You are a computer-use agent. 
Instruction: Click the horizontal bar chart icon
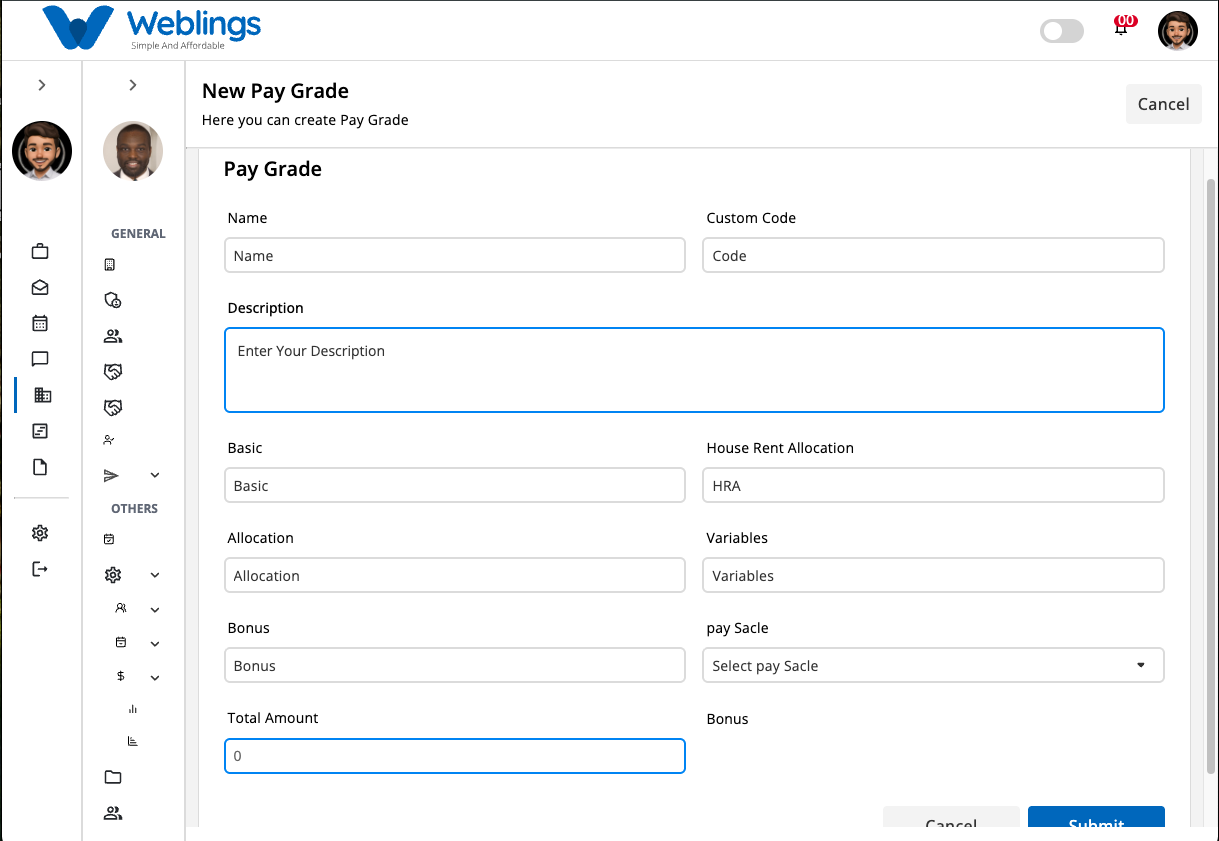click(133, 741)
